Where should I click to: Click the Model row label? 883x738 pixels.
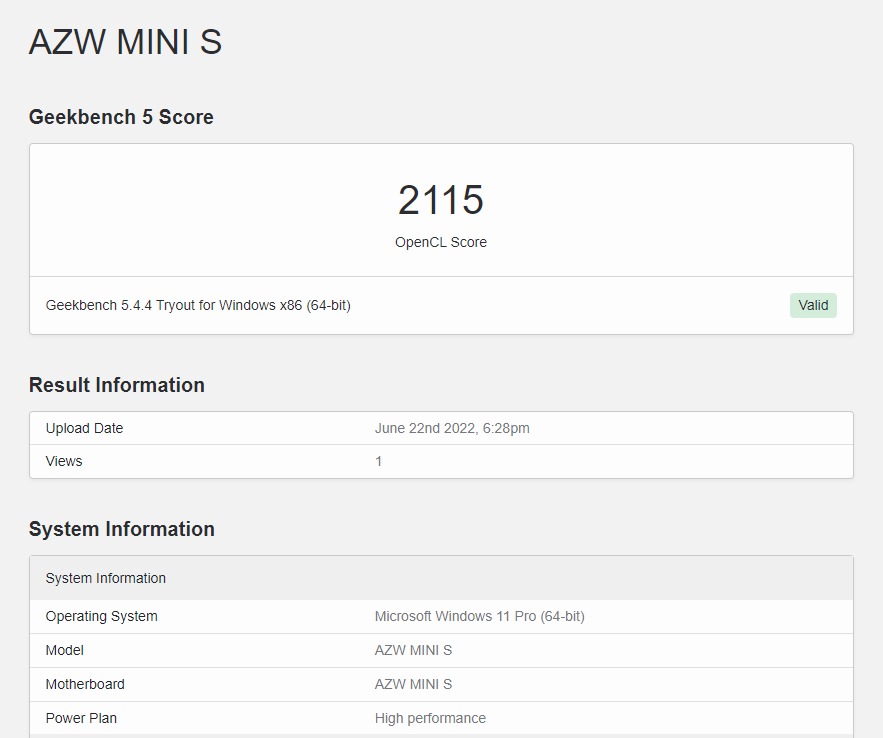pos(65,650)
